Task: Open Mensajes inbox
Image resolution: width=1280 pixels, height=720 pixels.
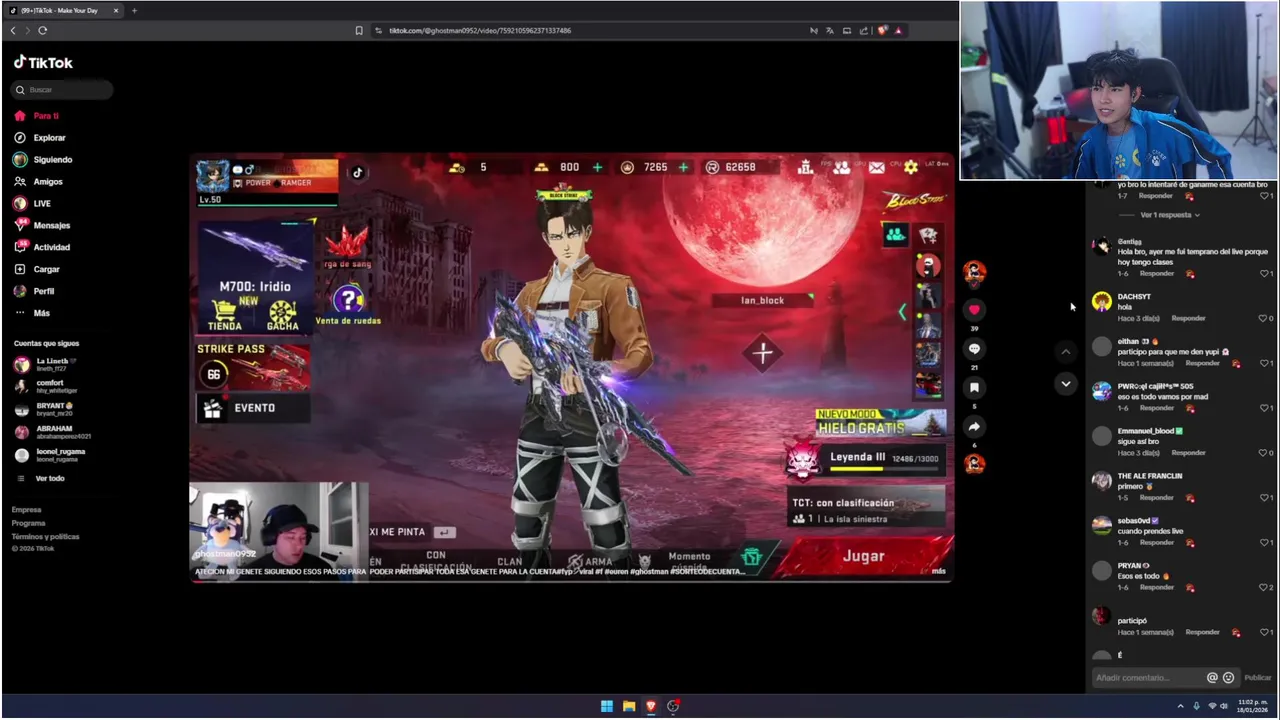Action: (x=51, y=226)
